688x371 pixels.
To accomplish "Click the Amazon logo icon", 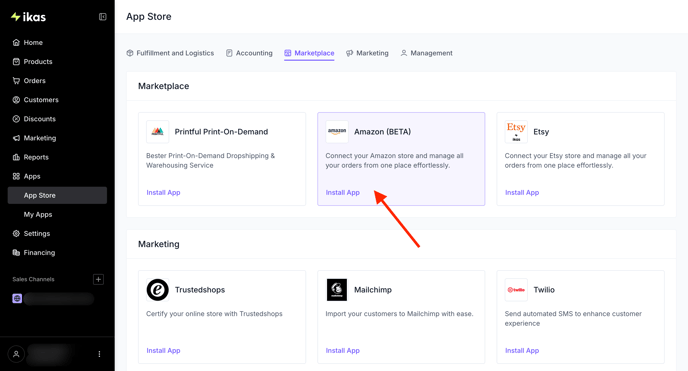I will 337,132.
